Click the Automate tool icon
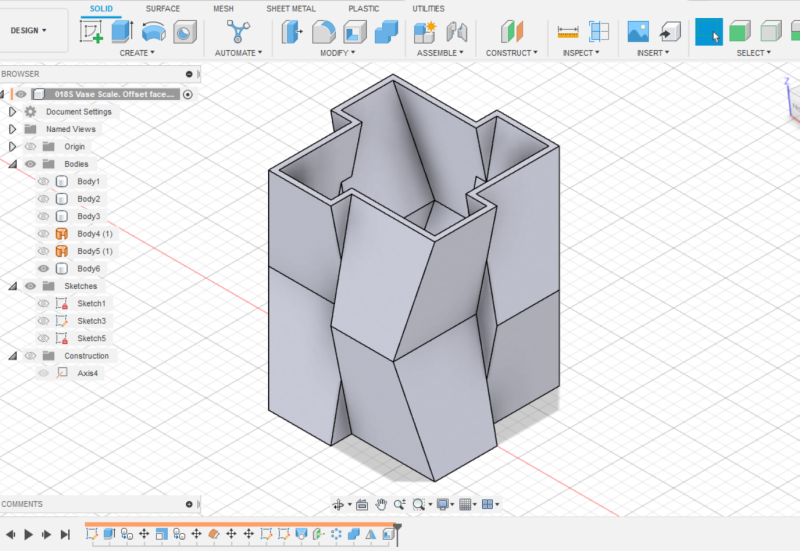 coord(238,32)
